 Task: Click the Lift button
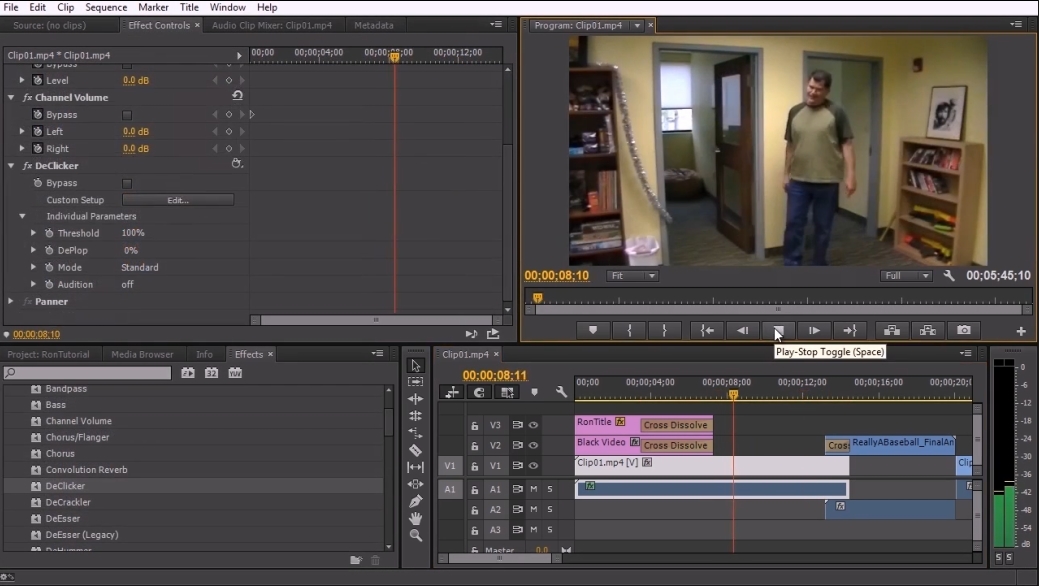892,330
